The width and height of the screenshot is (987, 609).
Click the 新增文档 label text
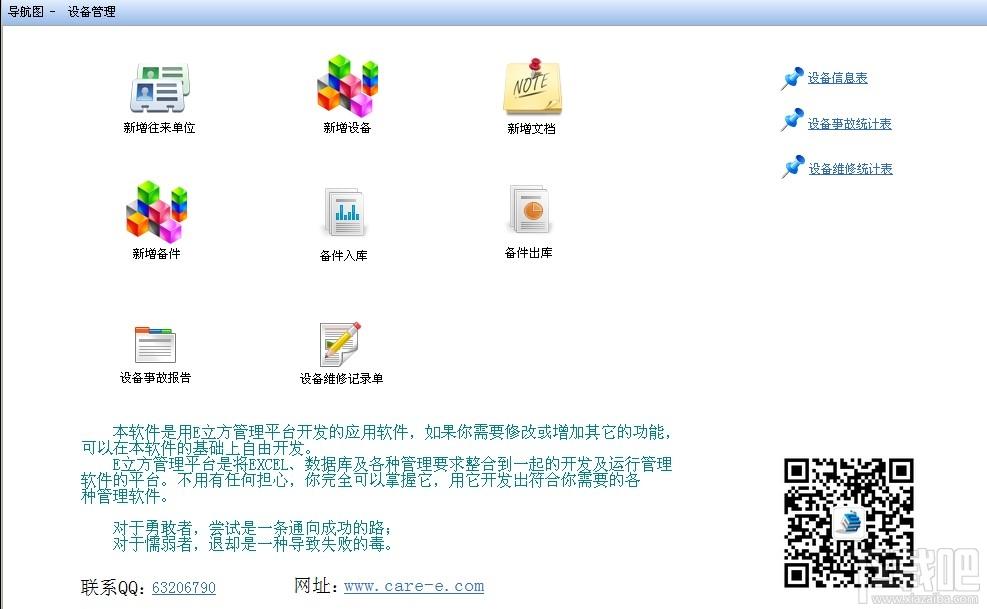point(532,128)
